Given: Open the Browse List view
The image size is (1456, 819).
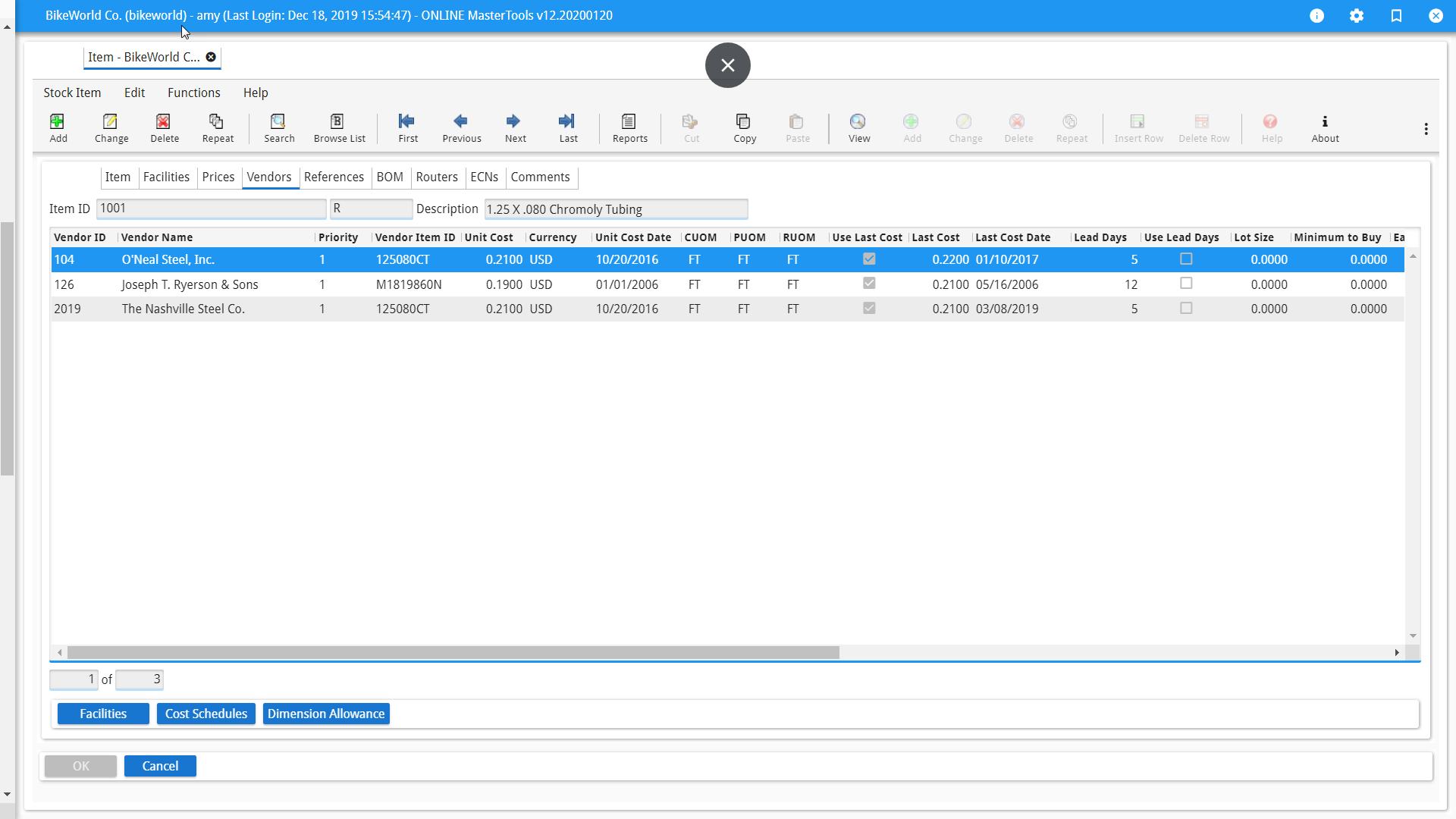Looking at the screenshot, I should coord(338,127).
